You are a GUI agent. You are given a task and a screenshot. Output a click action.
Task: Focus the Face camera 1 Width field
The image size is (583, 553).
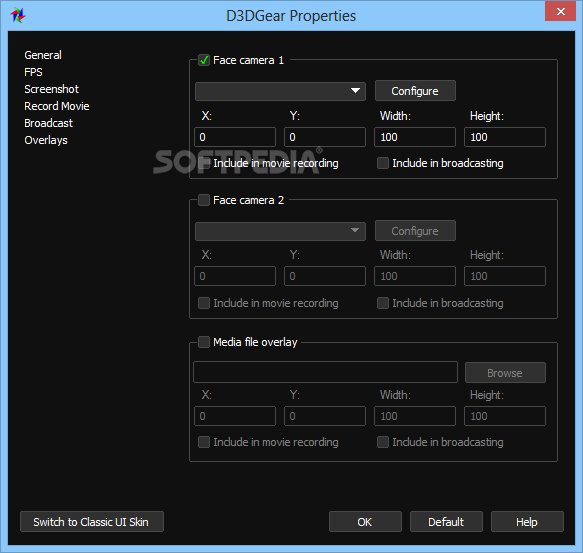(415, 137)
